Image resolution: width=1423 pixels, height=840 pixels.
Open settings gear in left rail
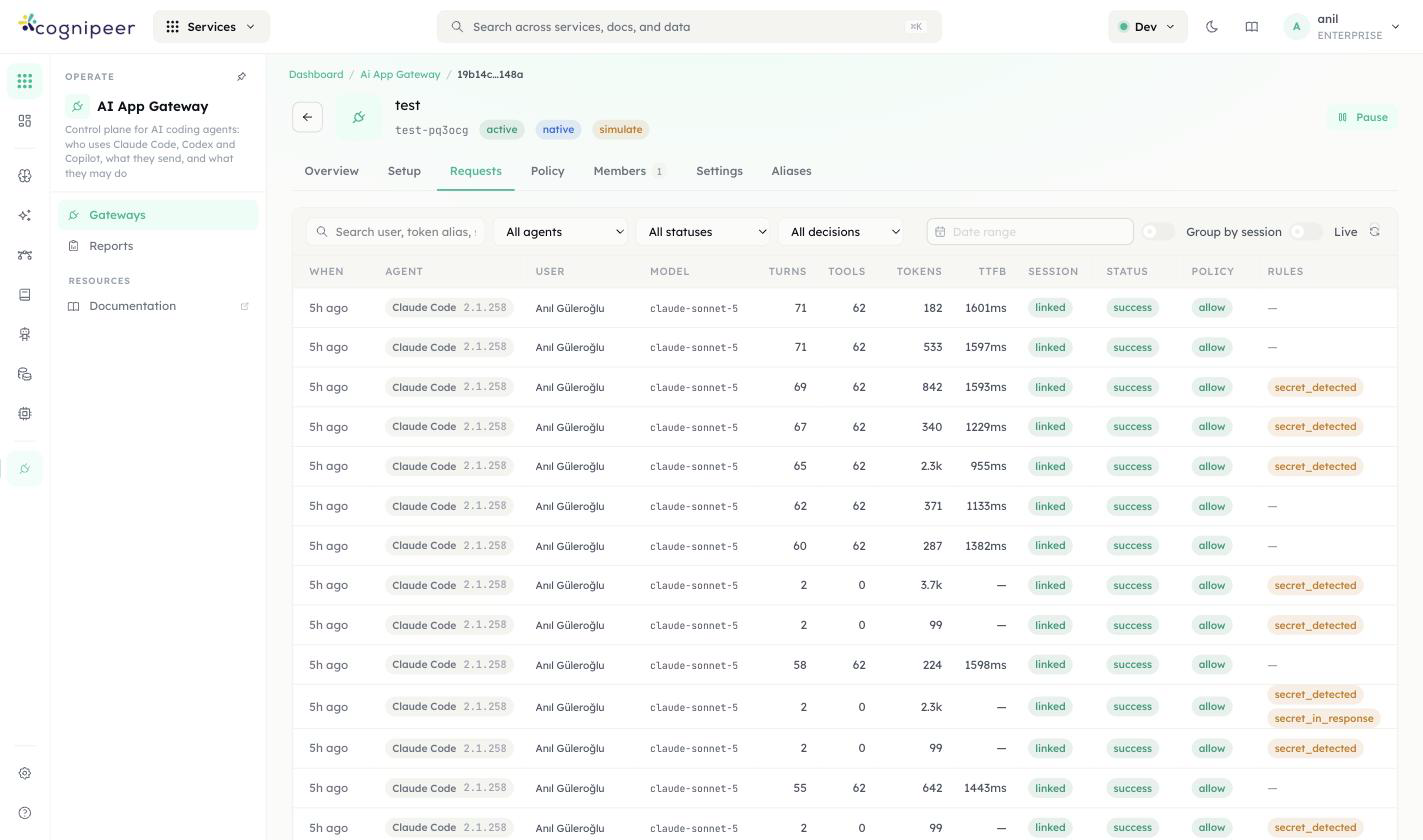(x=25, y=773)
